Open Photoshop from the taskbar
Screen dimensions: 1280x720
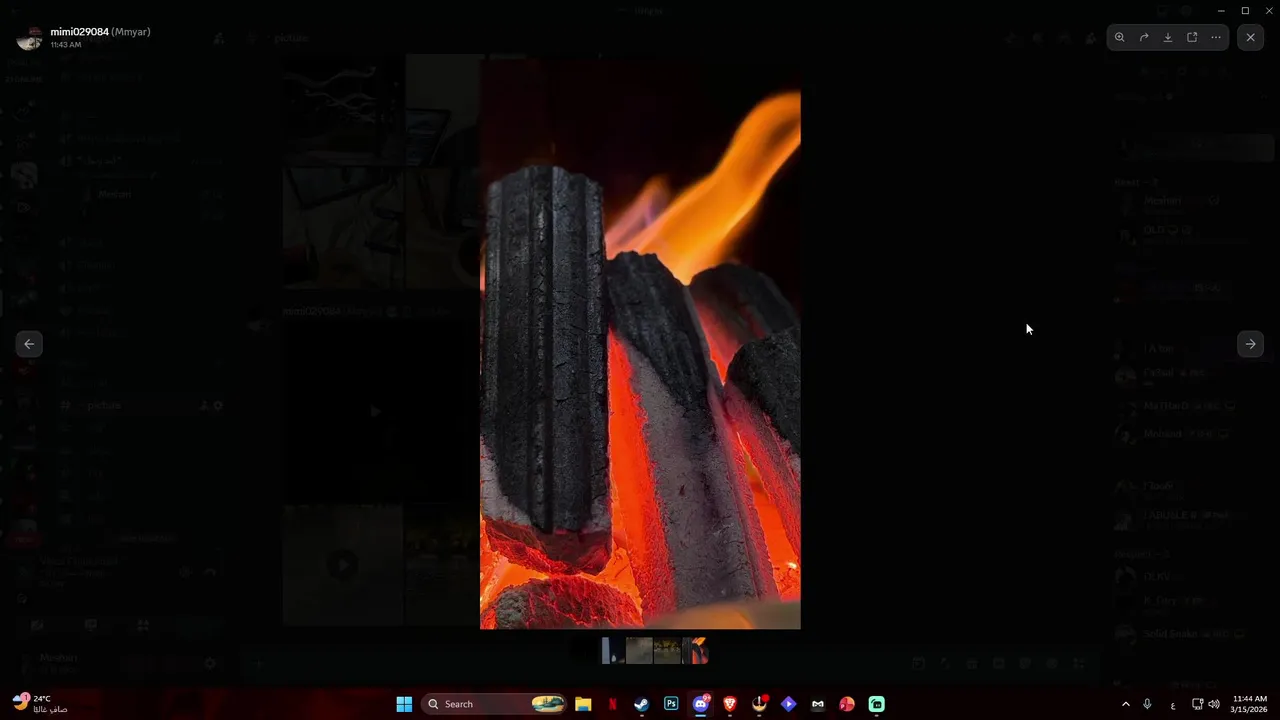click(x=671, y=704)
